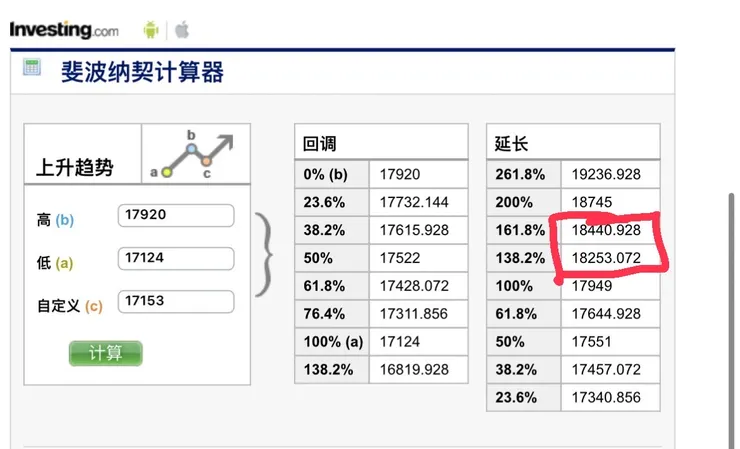Focus the 低 (a) input field
Screen dimensions: 740x449
pyautogui.click(x=176, y=258)
